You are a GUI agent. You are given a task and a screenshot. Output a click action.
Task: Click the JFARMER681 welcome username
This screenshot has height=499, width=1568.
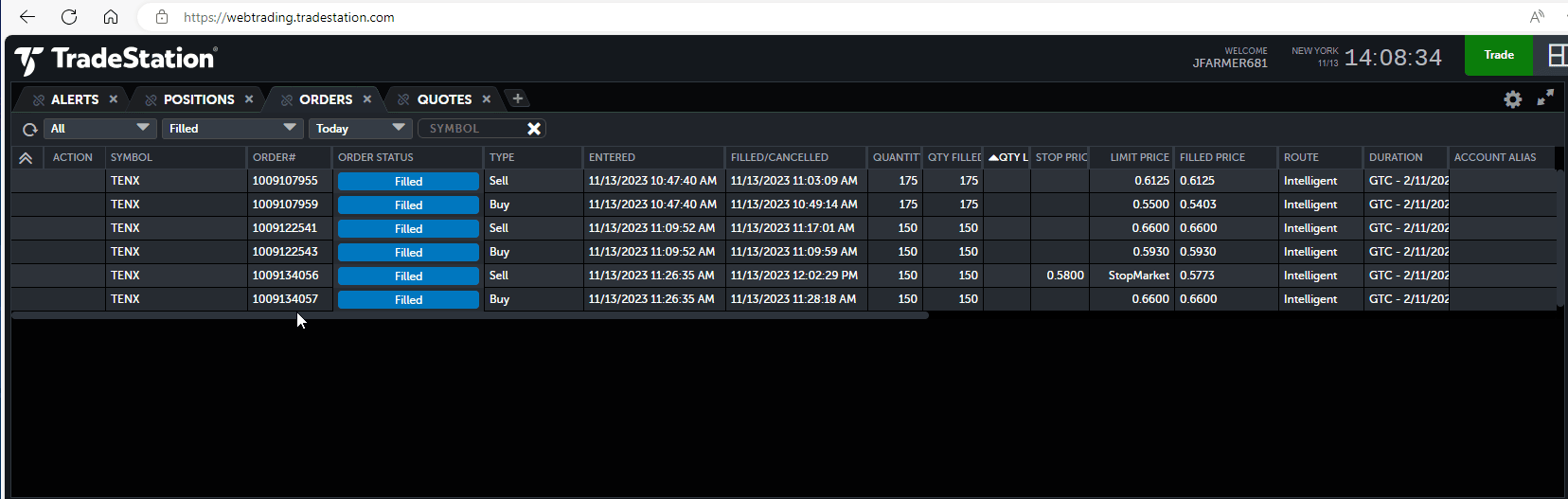tap(1230, 63)
